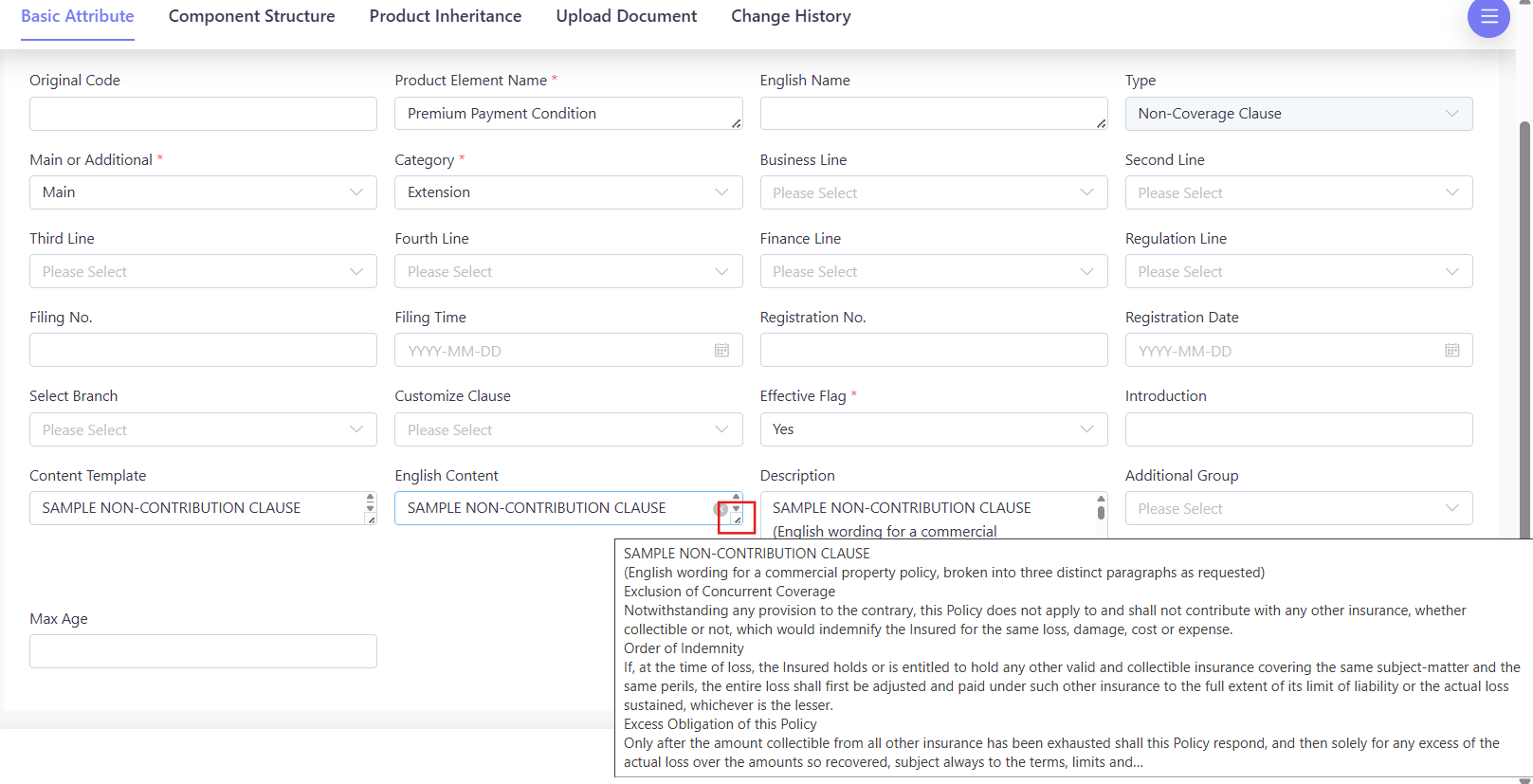The height and width of the screenshot is (784, 1533).
Task: Click the Product Element Name resize handle
Action: pyautogui.click(x=736, y=123)
